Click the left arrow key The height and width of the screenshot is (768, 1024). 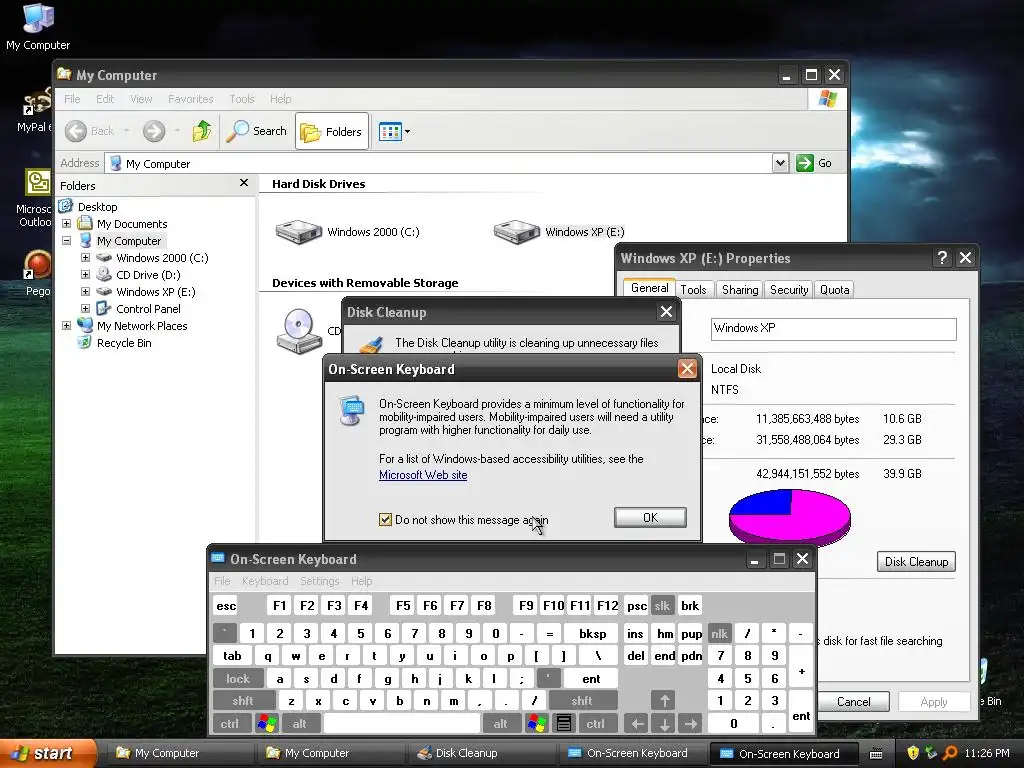[637, 724]
